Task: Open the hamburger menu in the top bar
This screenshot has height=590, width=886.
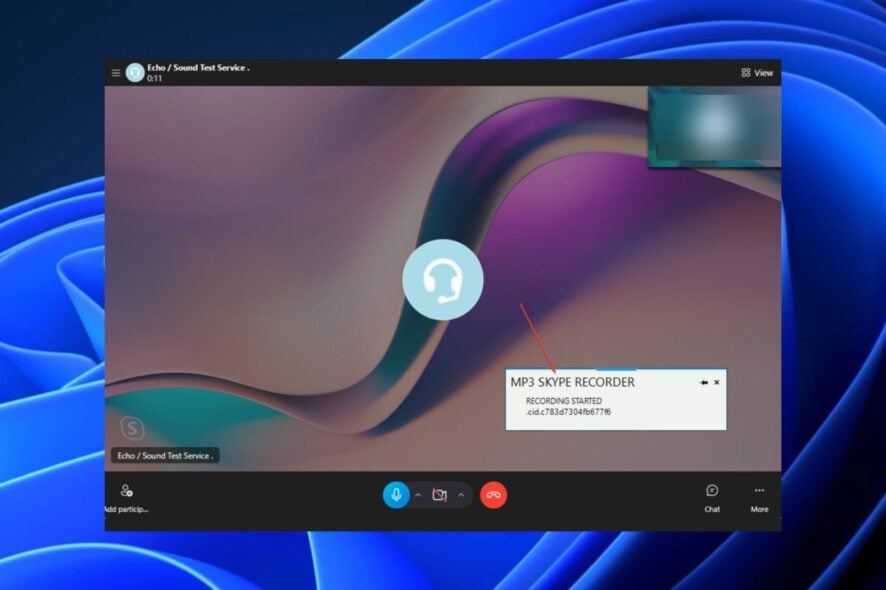Action: (x=115, y=72)
